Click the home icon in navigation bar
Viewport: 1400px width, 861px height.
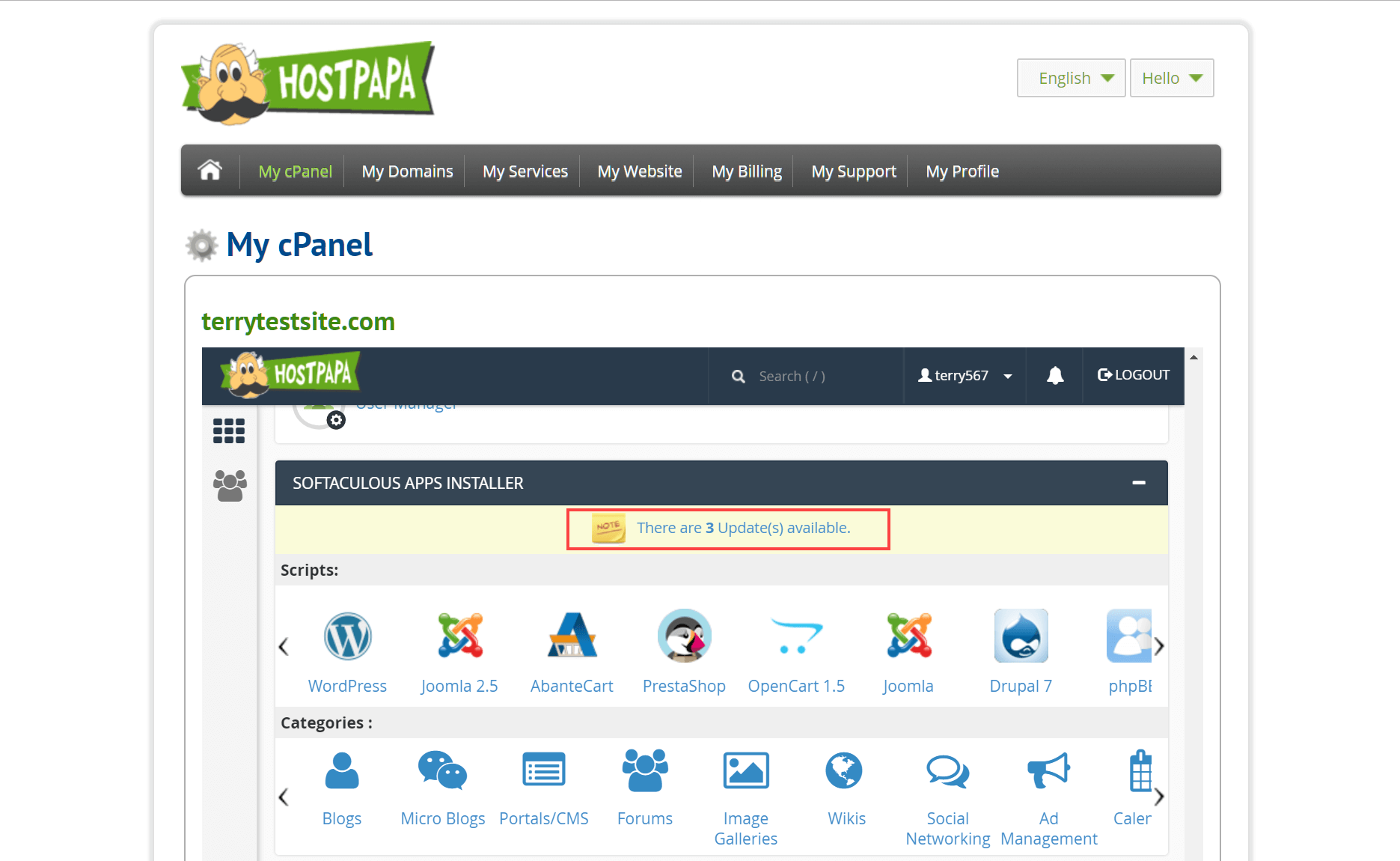tap(210, 171)
